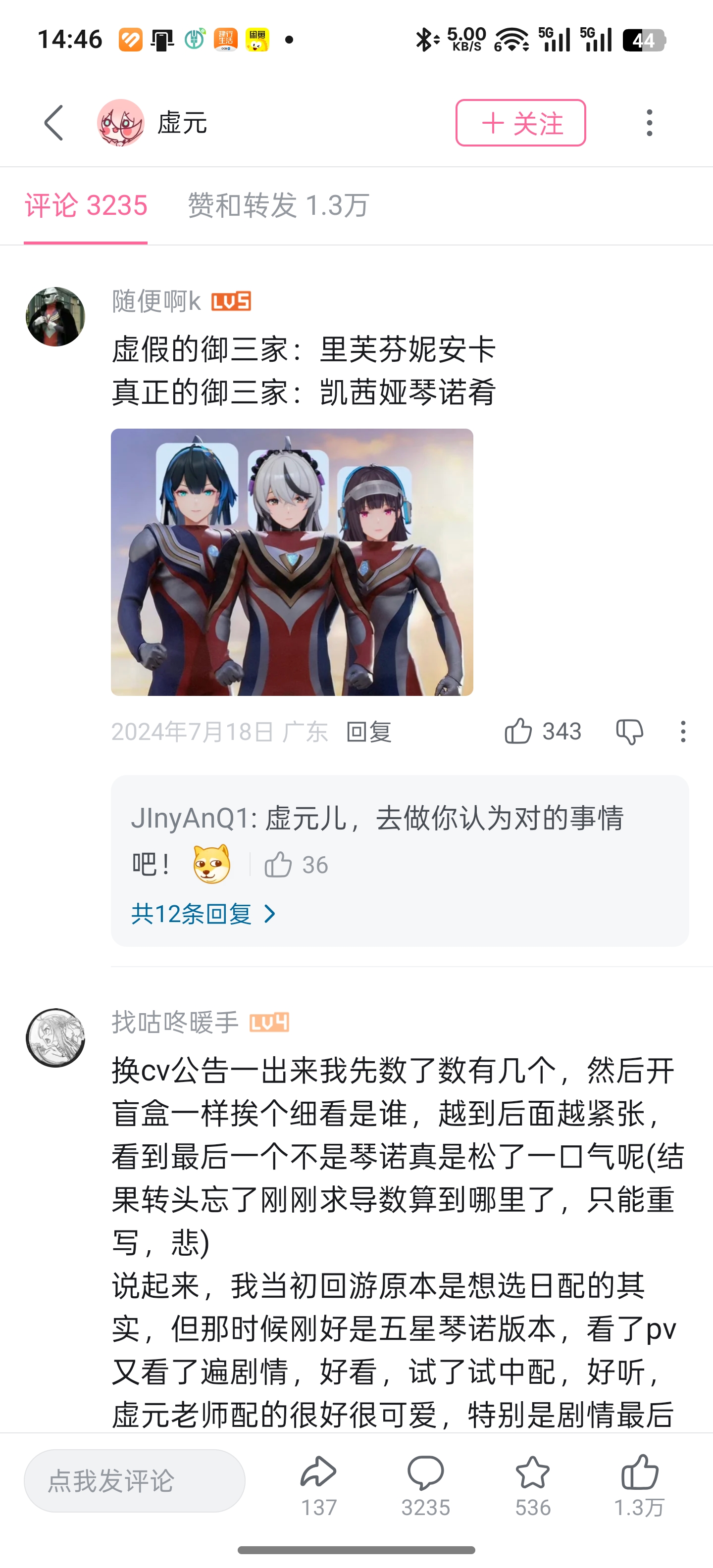713x1568 pixels.
Task: Open more options for 随便啊k's comment
Action: (683, 732)
